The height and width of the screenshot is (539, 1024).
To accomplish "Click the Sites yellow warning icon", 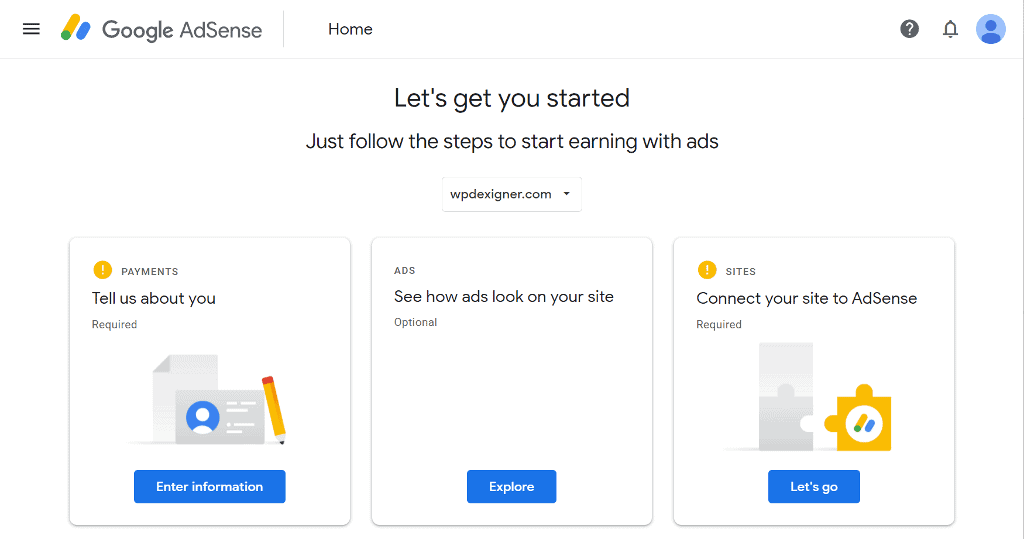I will 707,270.
